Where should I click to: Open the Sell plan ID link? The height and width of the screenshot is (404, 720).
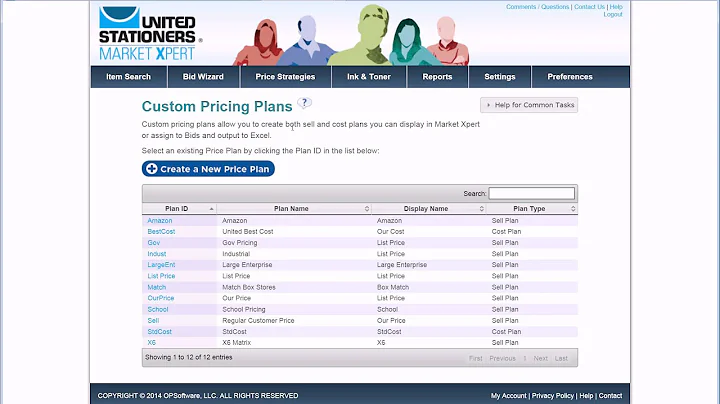pos(153,320)
